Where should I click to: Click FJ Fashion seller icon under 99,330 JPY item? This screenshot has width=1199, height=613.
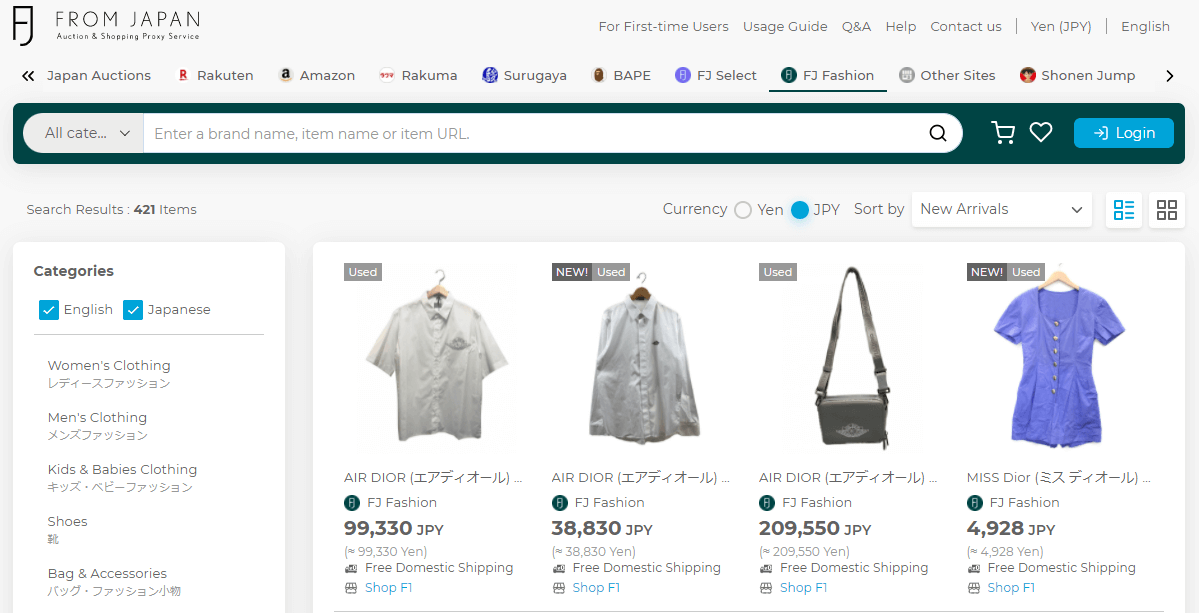352,503
